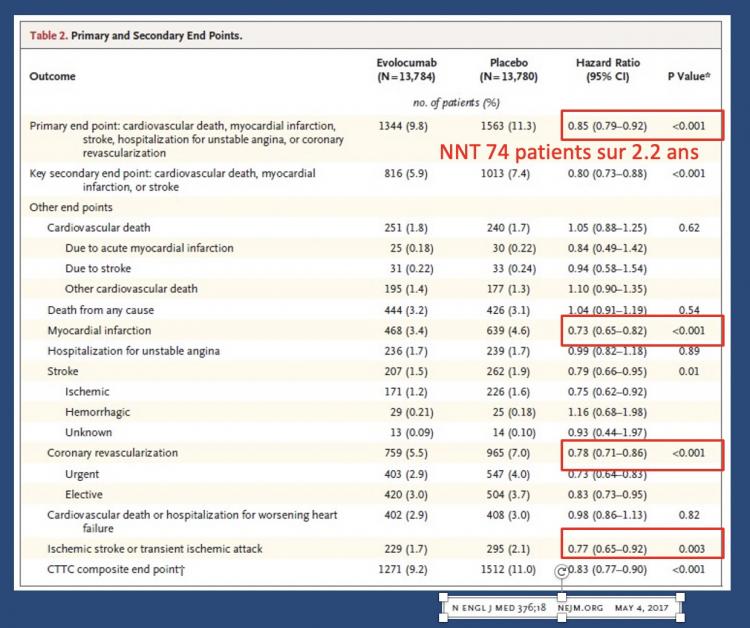This screenshot has height=628, width=750.
Task: Click the rotation handle above the citation text box
Action: coord(562,571)
